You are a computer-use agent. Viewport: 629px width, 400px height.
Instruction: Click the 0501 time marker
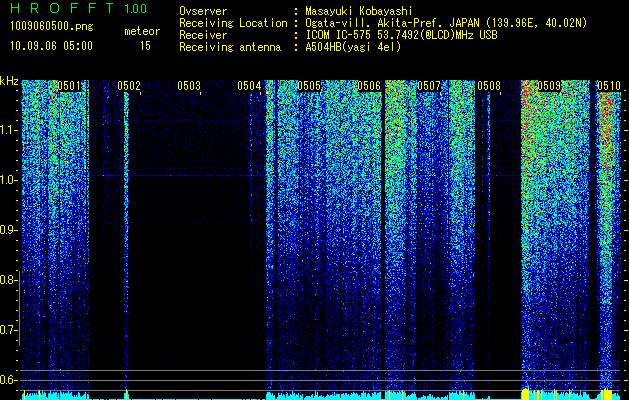click(x=69, y=86)
